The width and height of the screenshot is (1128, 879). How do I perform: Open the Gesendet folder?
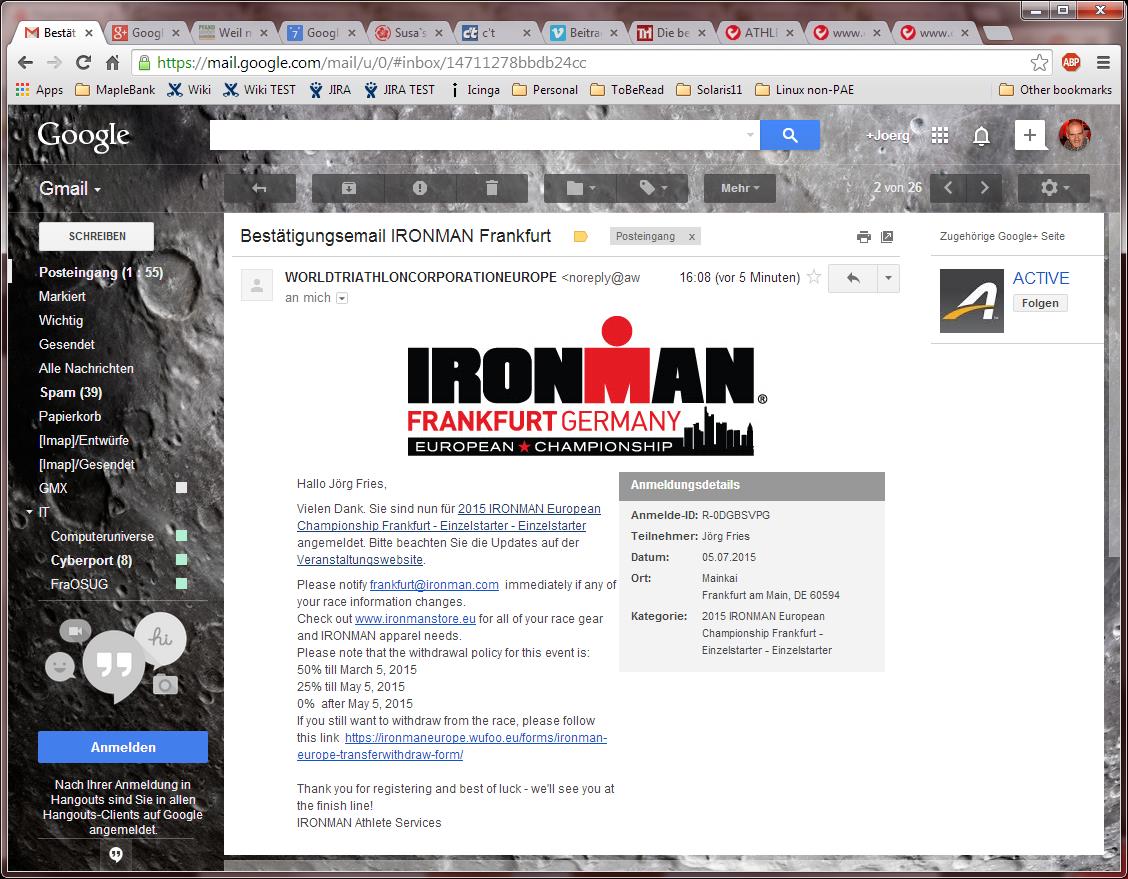tap(66, 345)
